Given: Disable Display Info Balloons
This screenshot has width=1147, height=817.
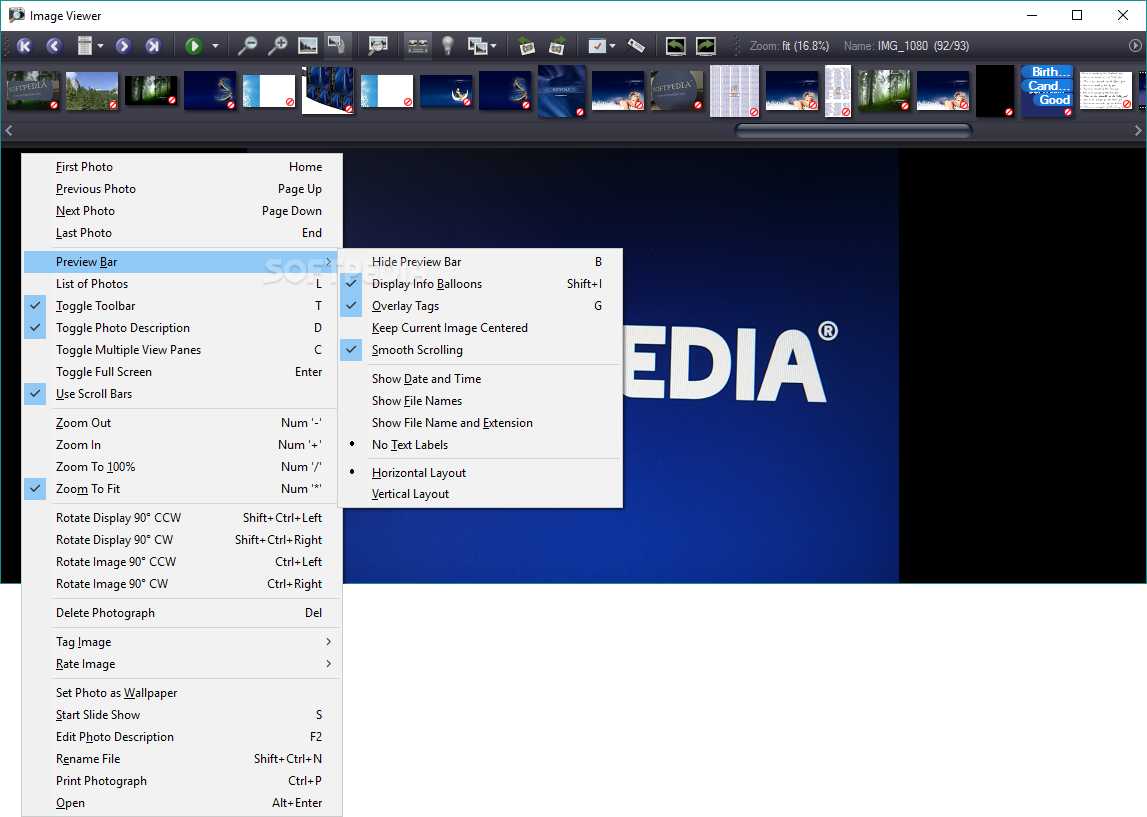Looking at the screenshot, I should tap(480, 284).
